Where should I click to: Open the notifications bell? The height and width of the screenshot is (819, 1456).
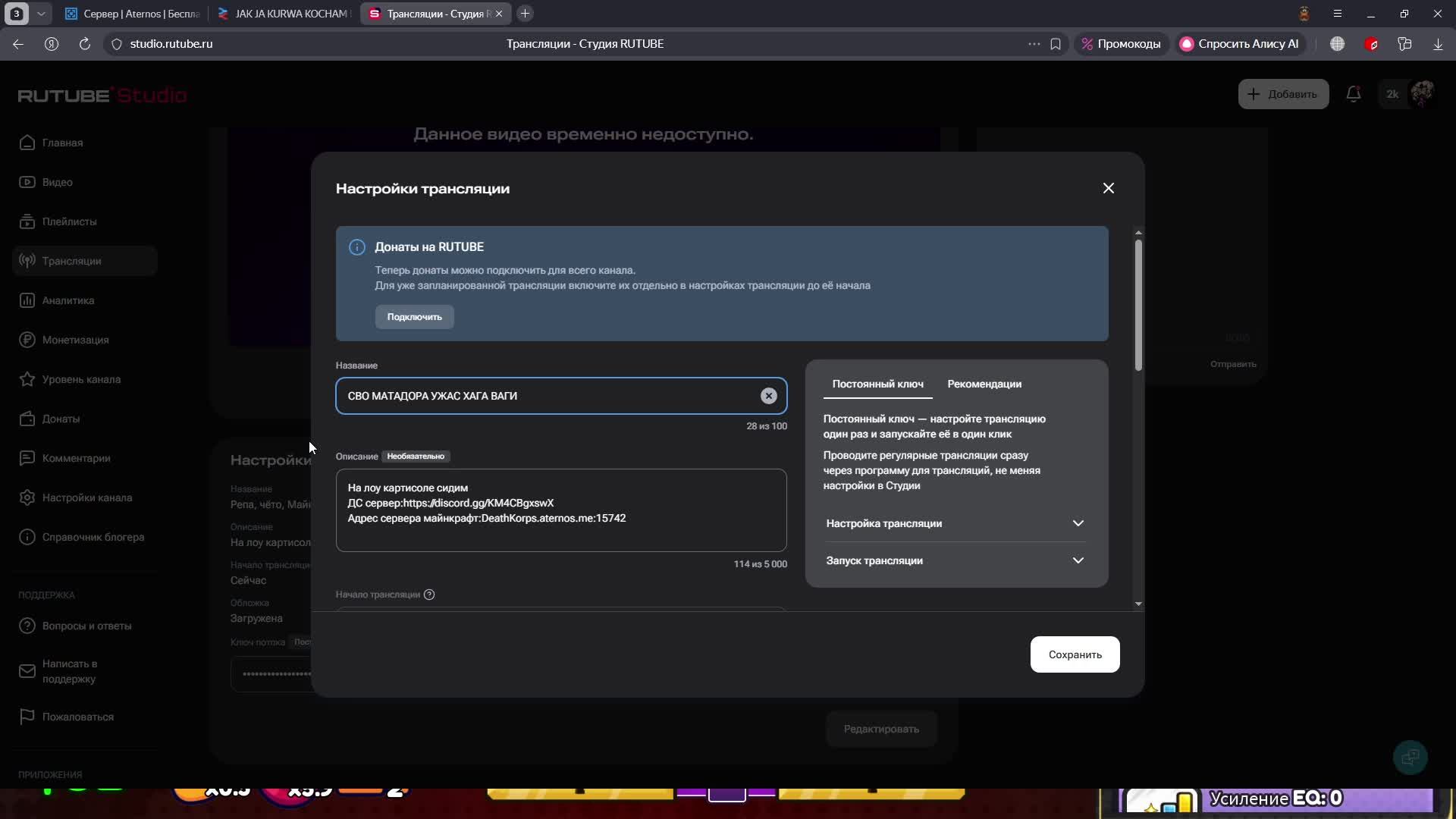point(1353,94)
